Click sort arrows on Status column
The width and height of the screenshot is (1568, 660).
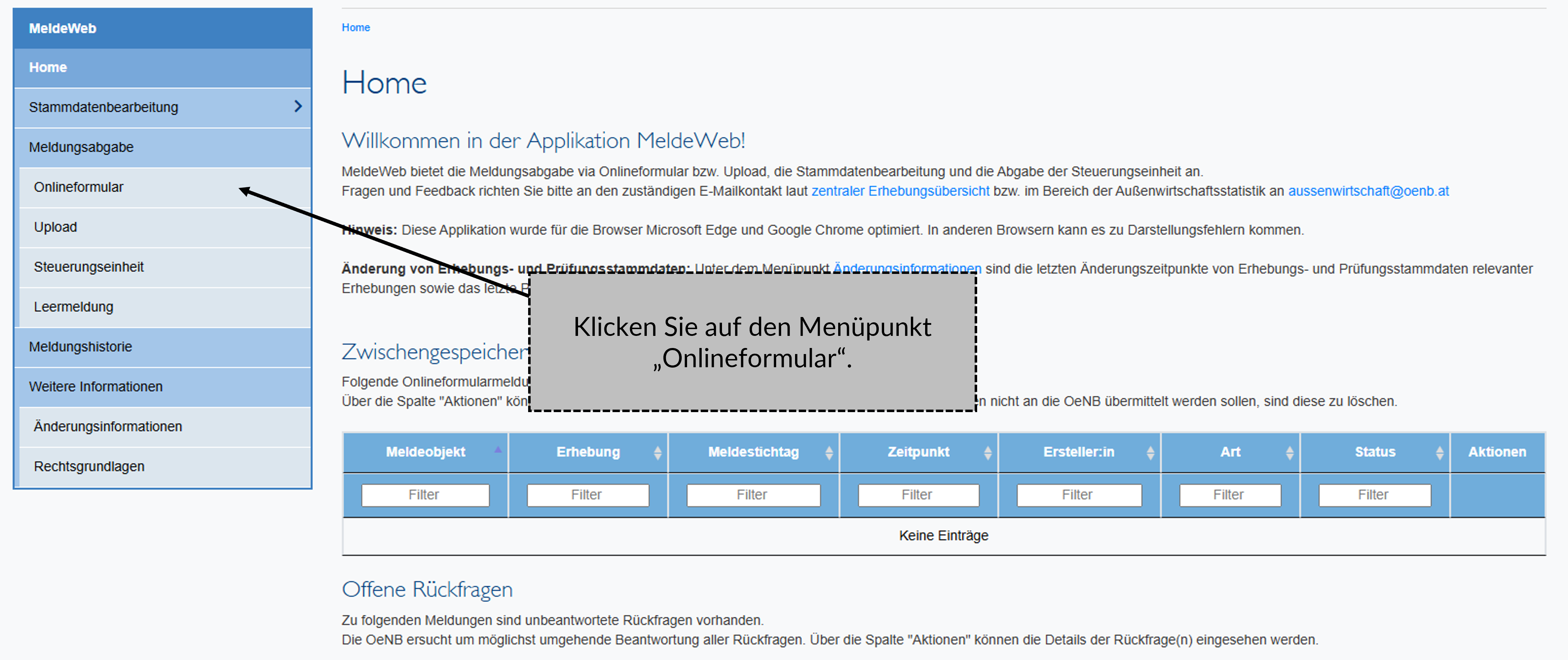point(1439,453)
